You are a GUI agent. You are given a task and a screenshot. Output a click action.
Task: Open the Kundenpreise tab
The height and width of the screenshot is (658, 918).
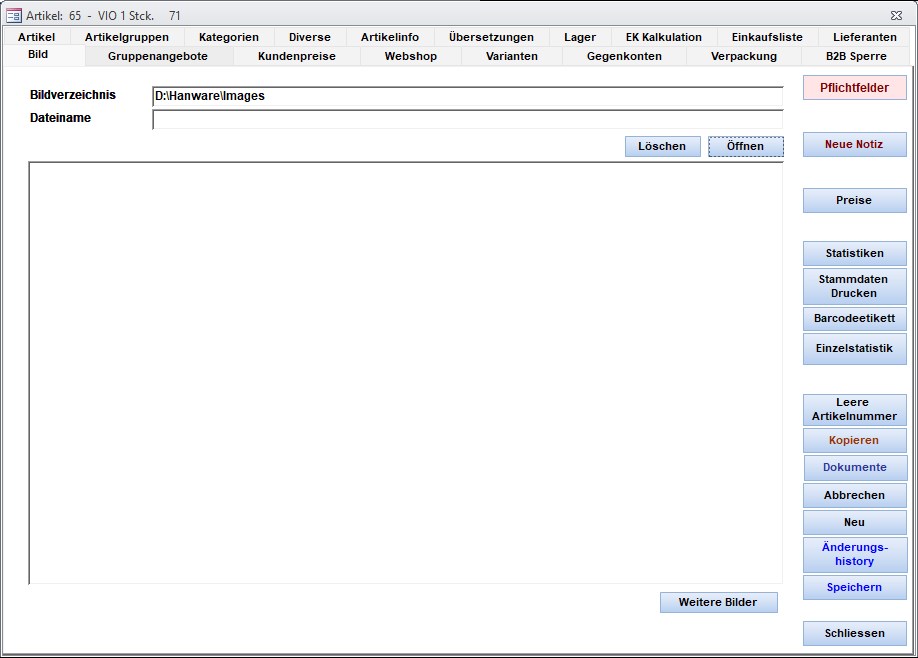tap(296, 56)
